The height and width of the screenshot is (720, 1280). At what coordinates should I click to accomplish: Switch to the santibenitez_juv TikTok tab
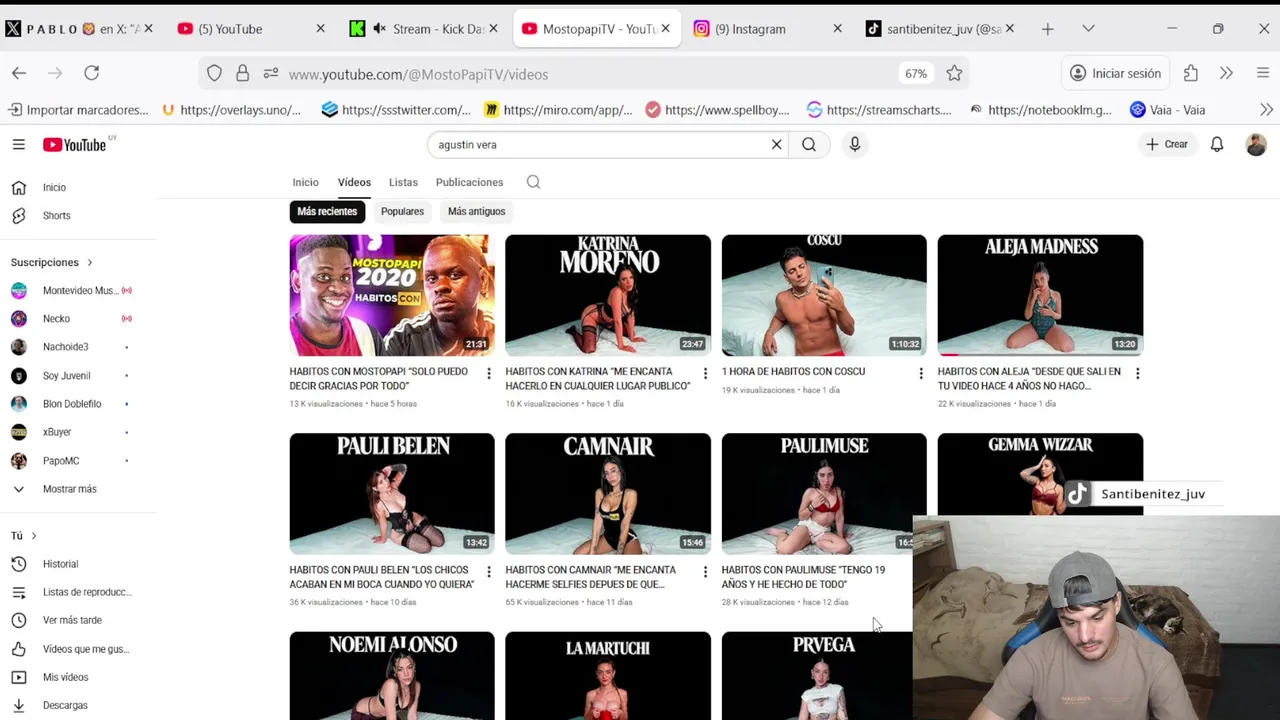(x=941, y=29)
